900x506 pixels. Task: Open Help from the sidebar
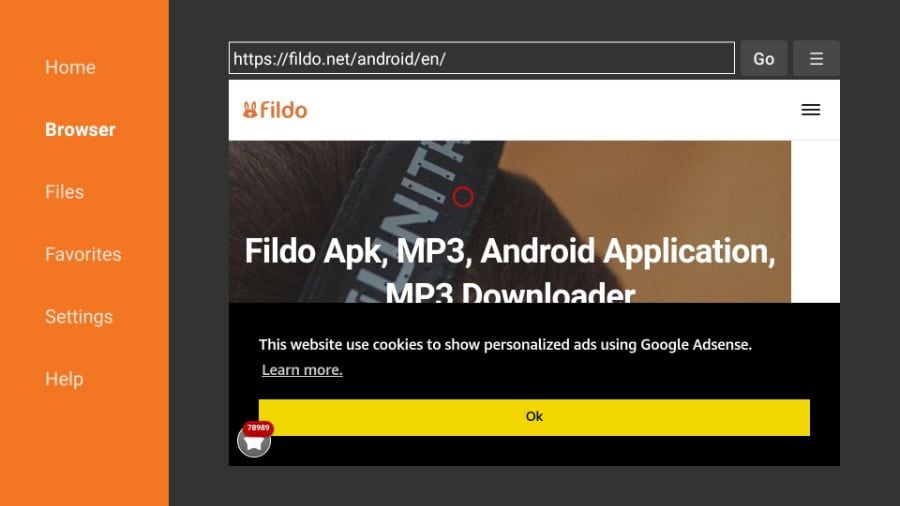[x=64, y=379]
